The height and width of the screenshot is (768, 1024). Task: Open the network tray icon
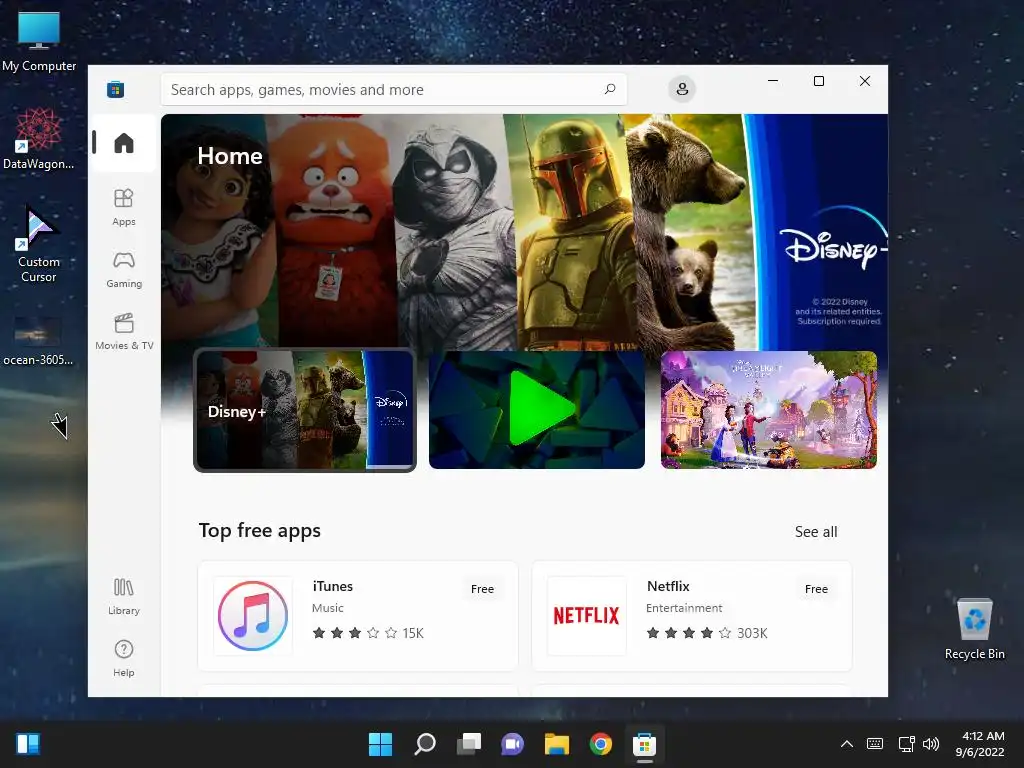[x=906, y=744]
